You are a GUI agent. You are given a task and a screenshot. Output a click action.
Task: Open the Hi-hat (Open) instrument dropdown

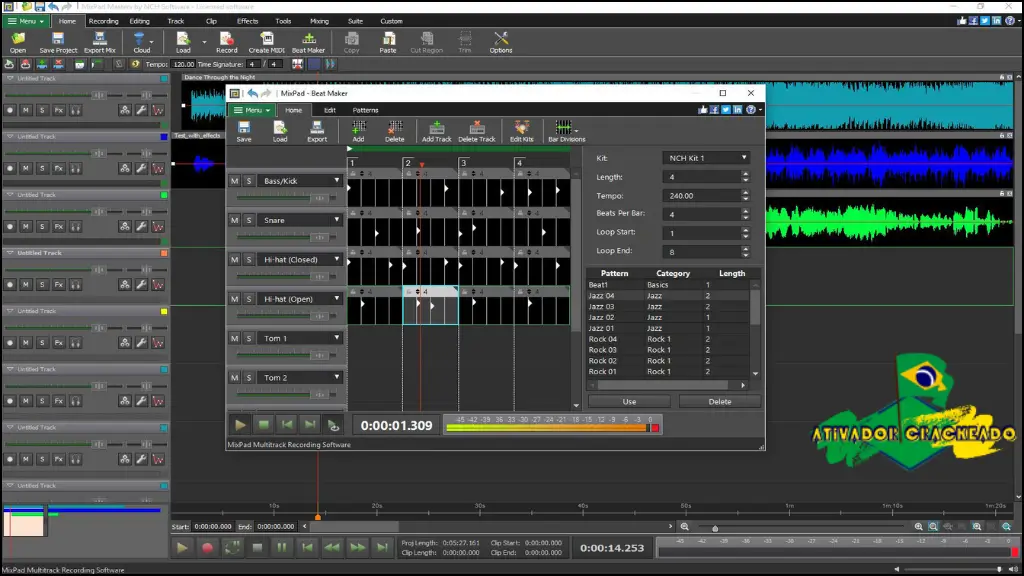pos(300,299)
